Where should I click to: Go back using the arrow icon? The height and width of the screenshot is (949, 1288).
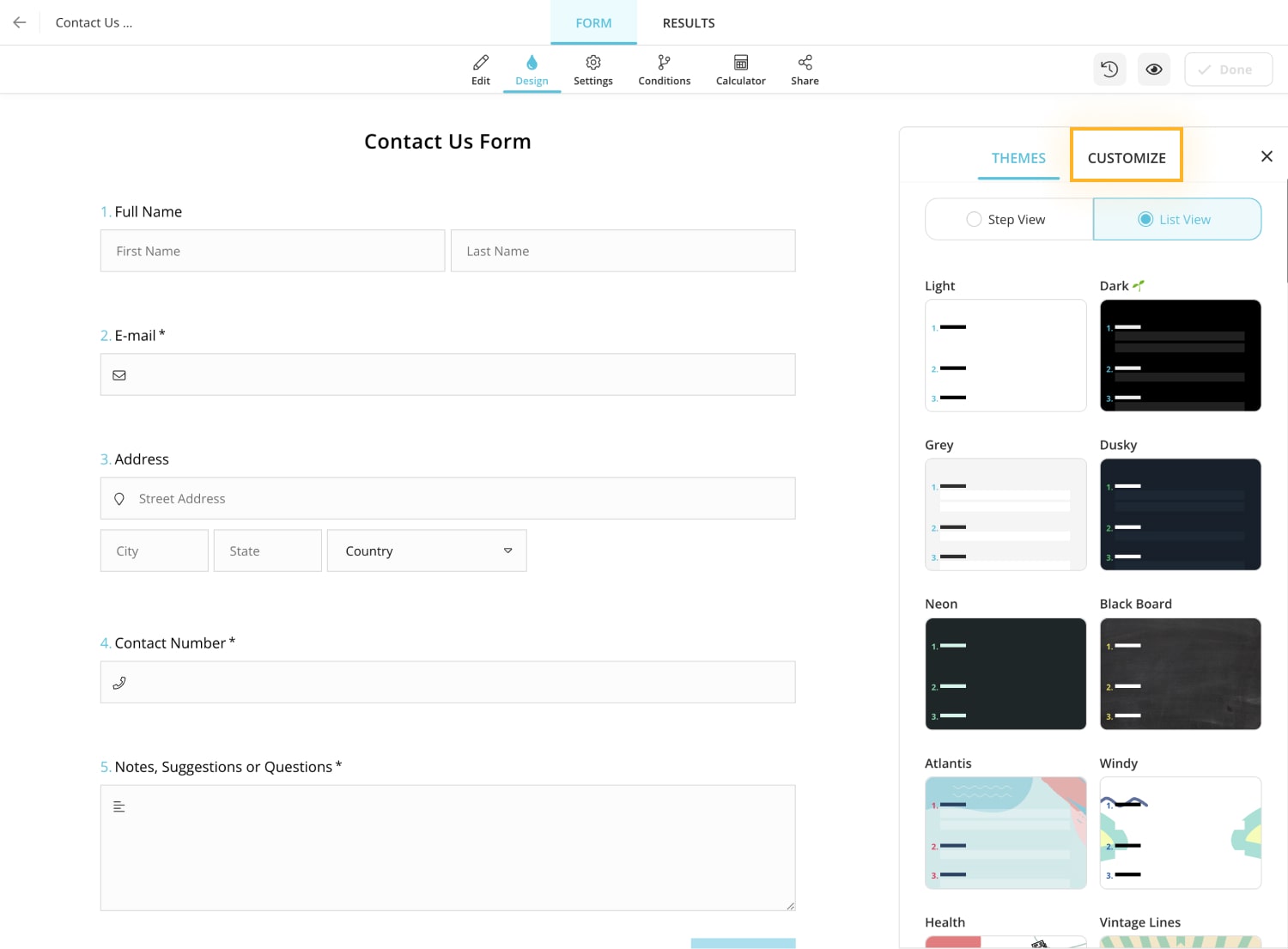pyautogui.click(x=20, y=22)
